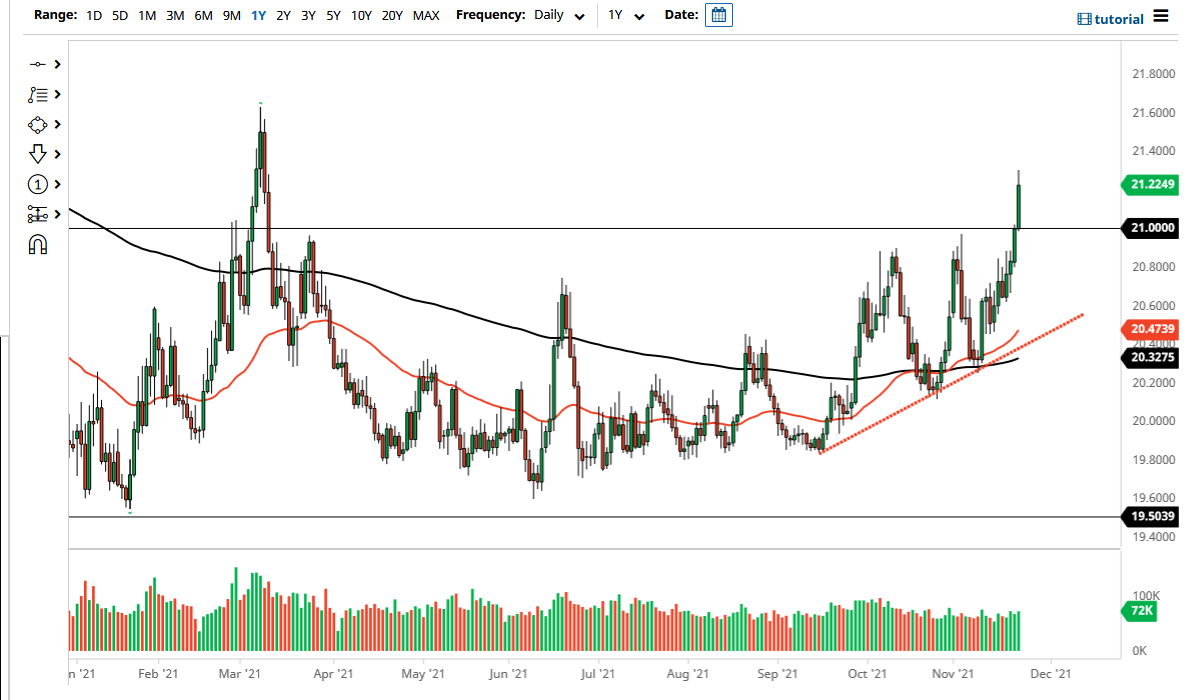Expand the trendline tool options chevron
The height and width of the screenshot is (700, 1189).
[x=57, y=64]
